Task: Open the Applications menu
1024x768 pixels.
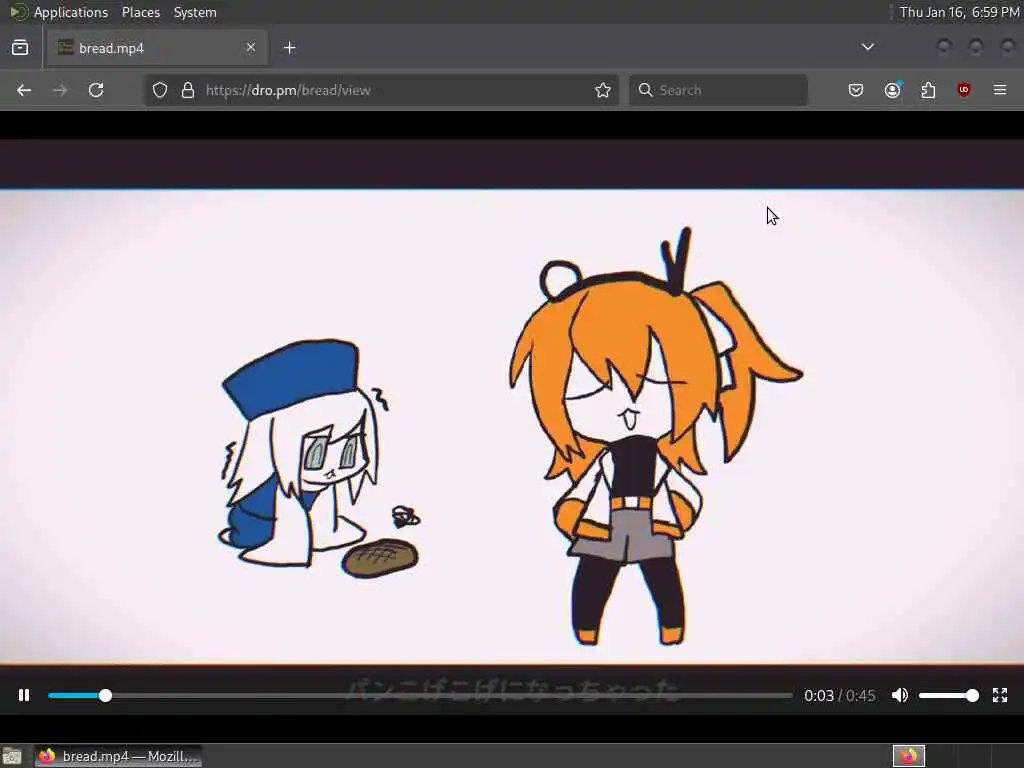Action: pos(71,12)
